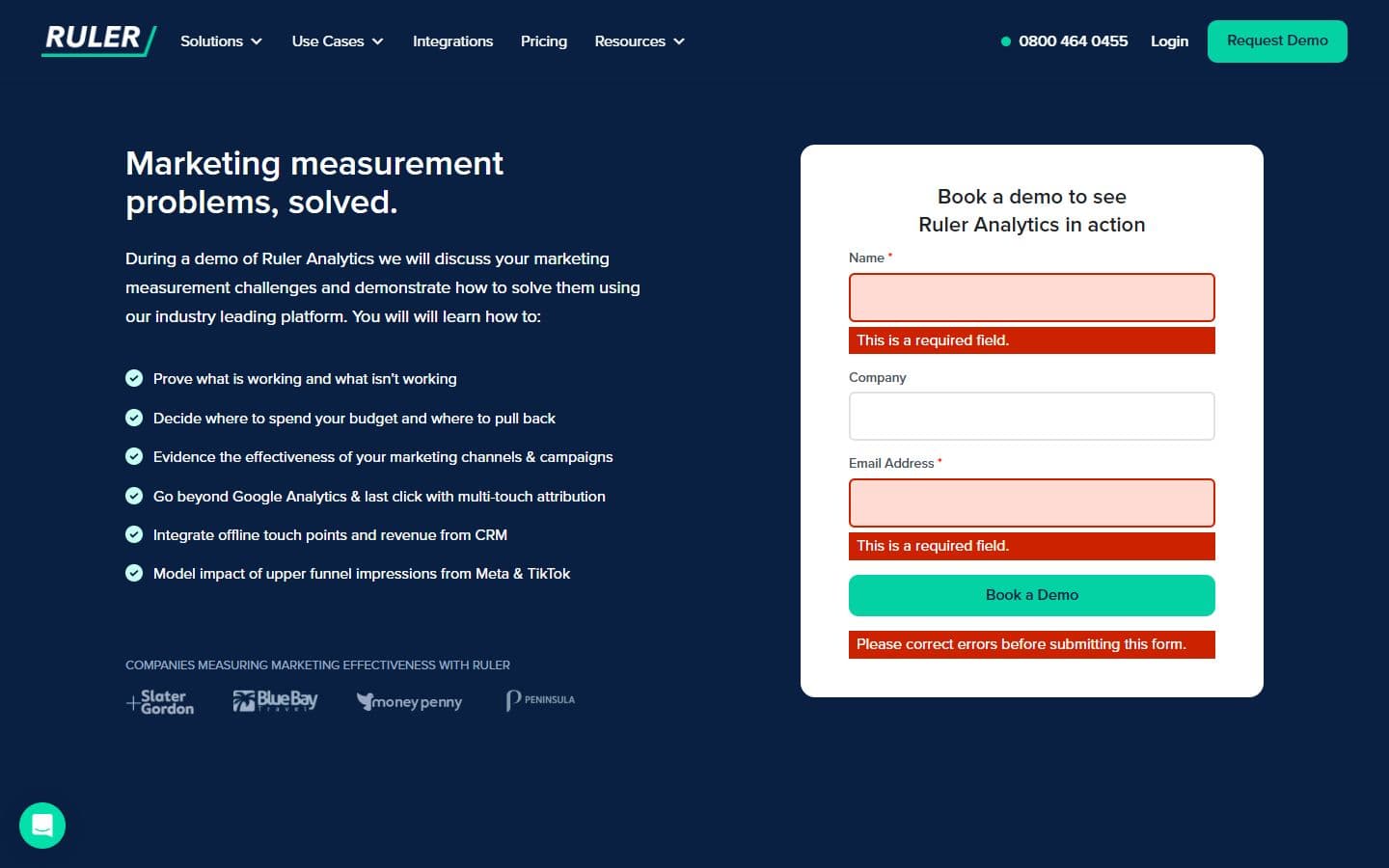This screenshot has width=1389, height=868.
Task: Click the 'Company' field label
Action: (x=878, y=377)
